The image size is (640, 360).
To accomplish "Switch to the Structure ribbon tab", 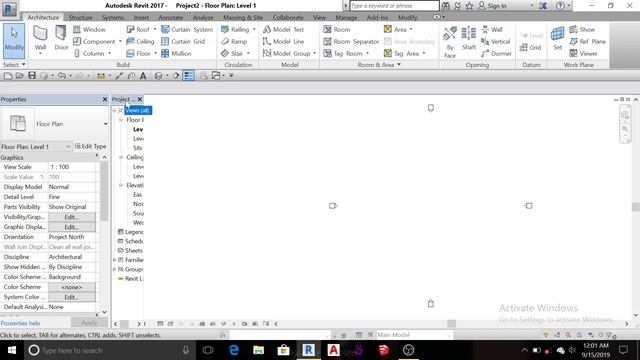I will (80, 18).
